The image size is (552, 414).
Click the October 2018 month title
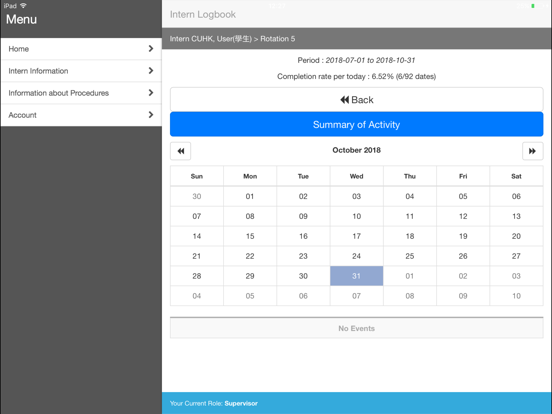point(357,150)
